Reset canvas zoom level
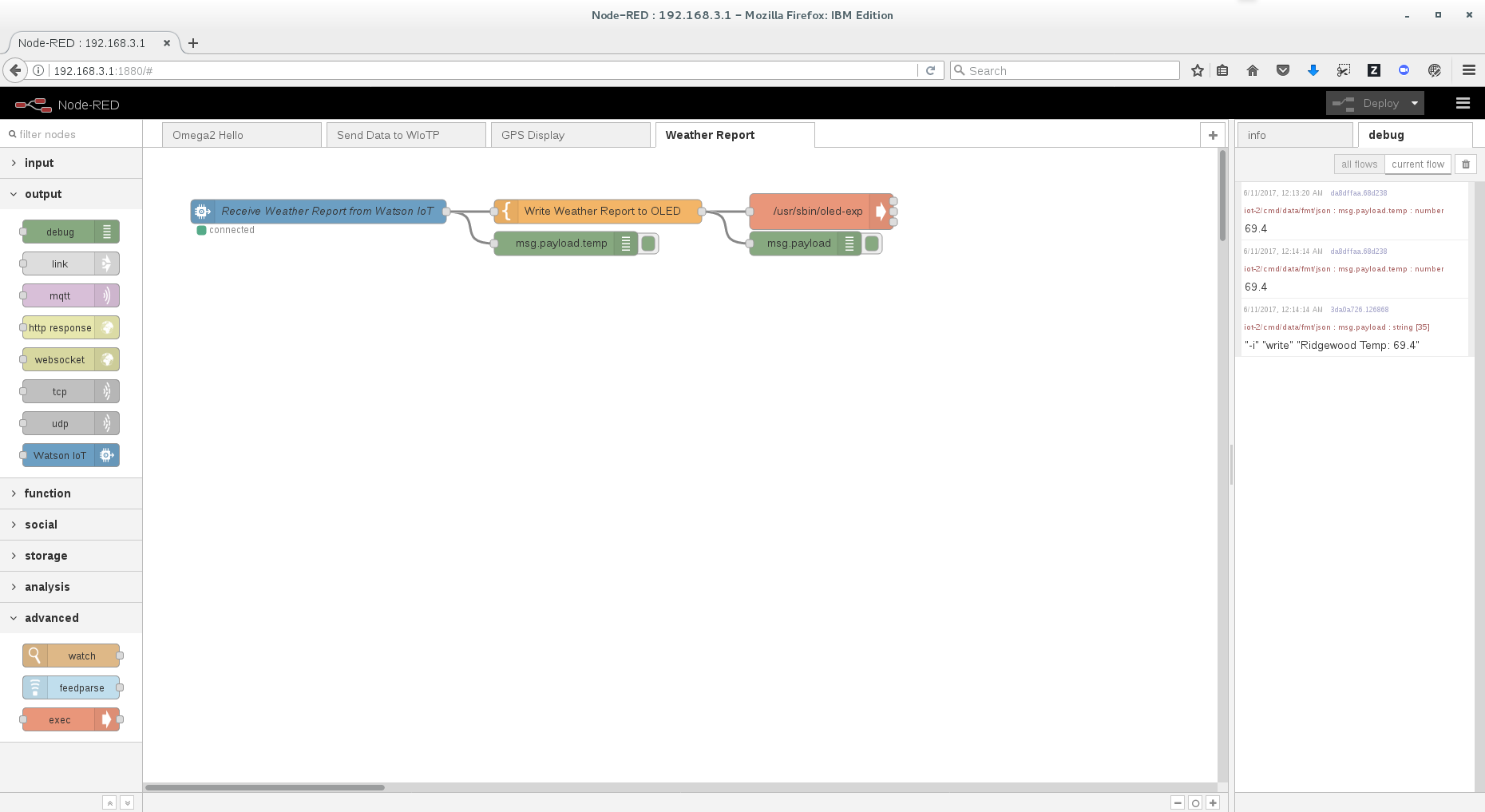 tap(1195, 802)
